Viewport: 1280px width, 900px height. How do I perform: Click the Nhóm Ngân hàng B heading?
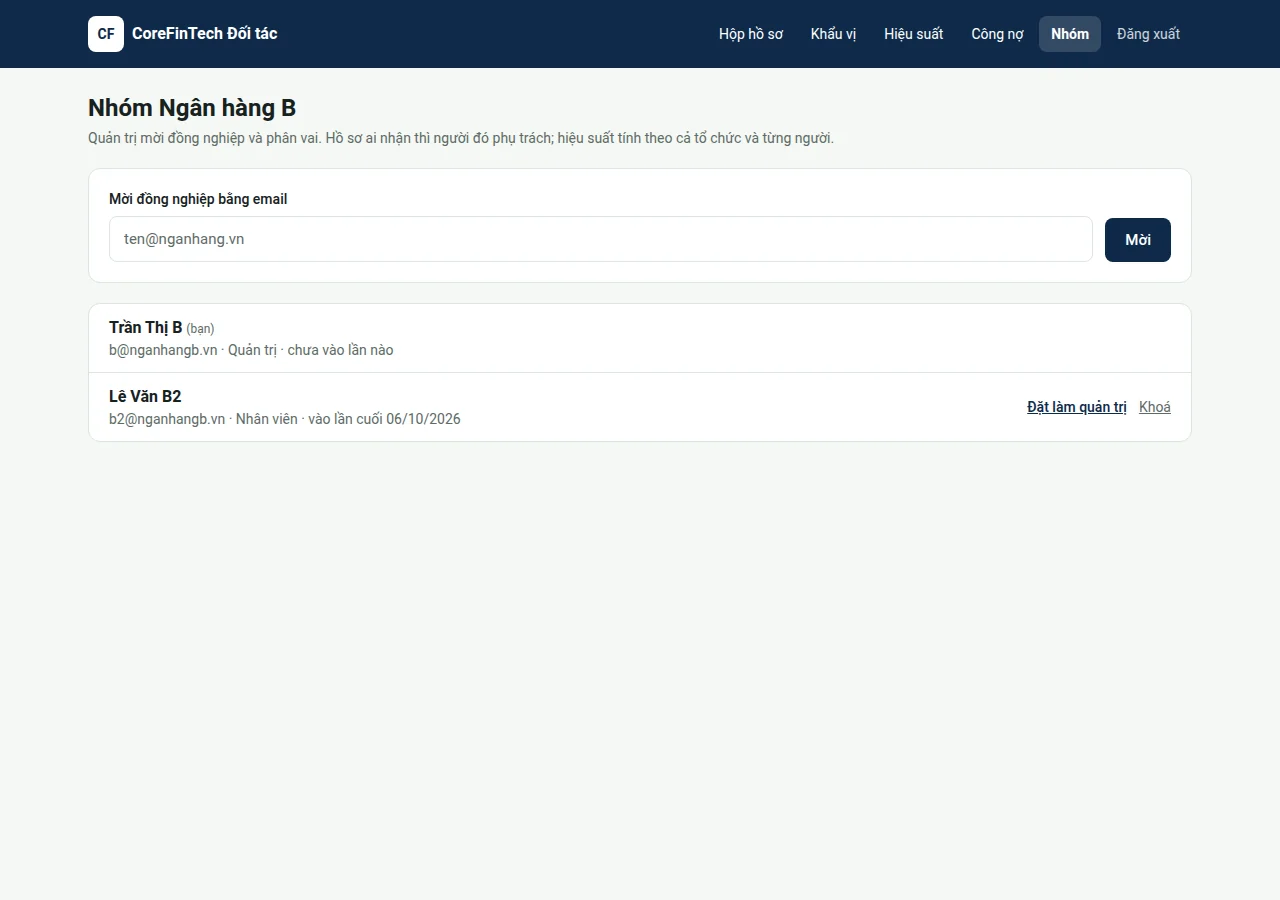(x=192, y=108)
